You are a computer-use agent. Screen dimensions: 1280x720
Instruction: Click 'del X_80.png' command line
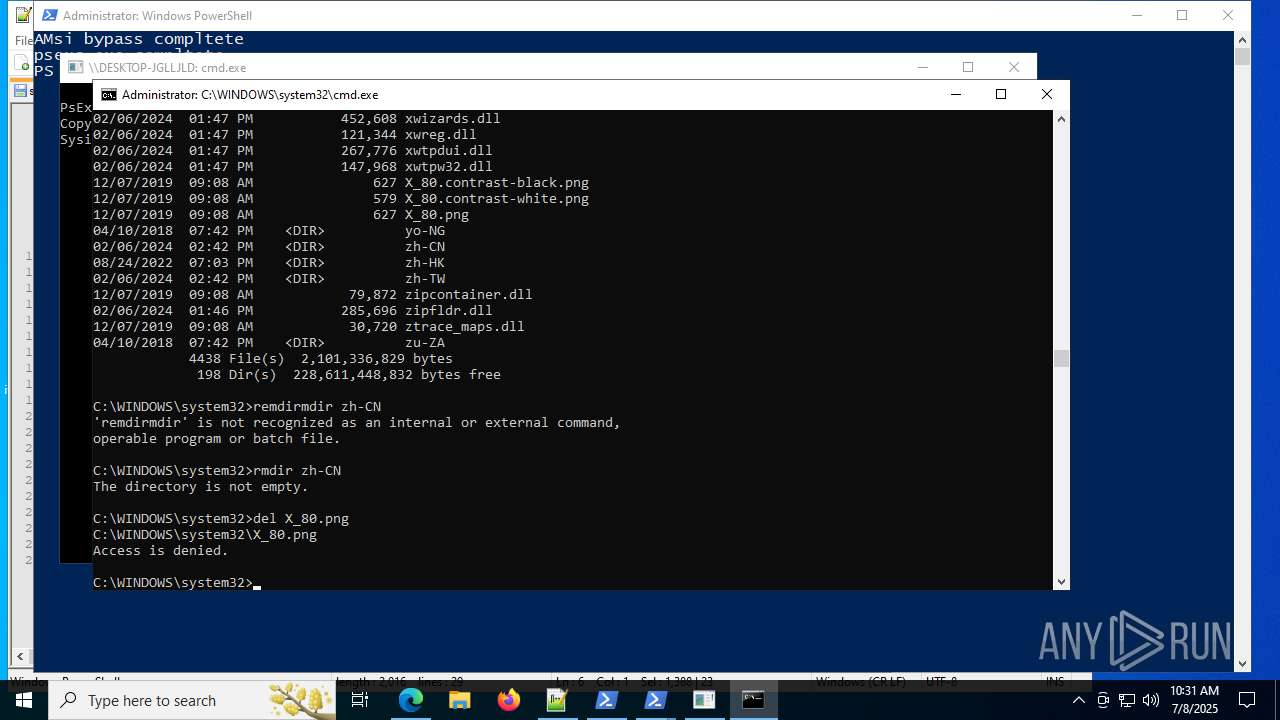(221, 518)
